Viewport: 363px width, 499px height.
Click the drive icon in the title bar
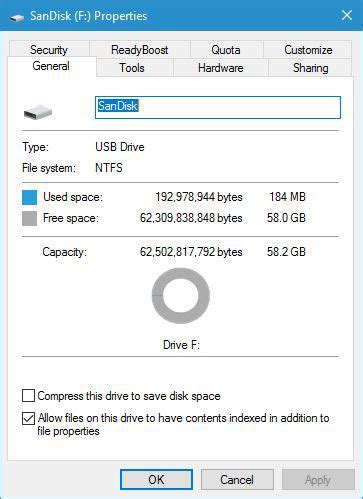(x=17, y=17)
